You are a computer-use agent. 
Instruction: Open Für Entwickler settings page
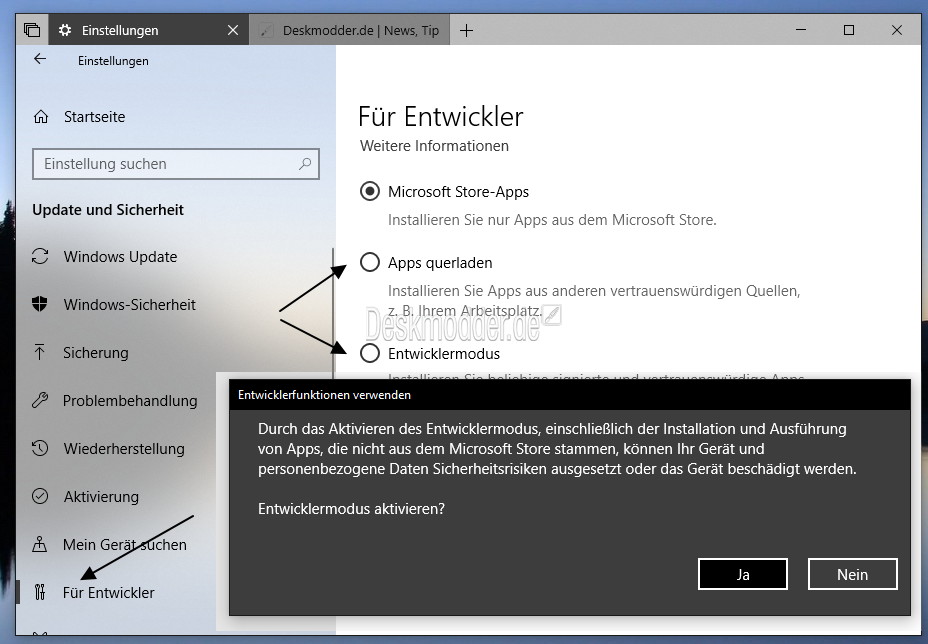coord(108,592)
